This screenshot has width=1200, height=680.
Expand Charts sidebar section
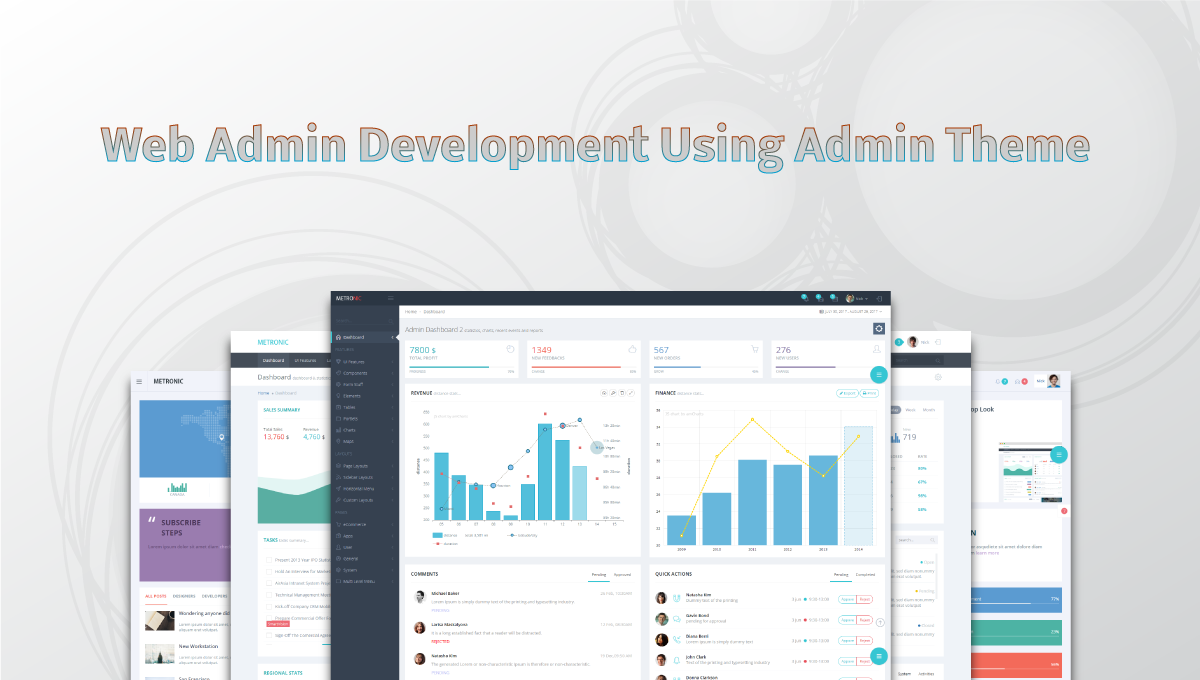point(365,430)
